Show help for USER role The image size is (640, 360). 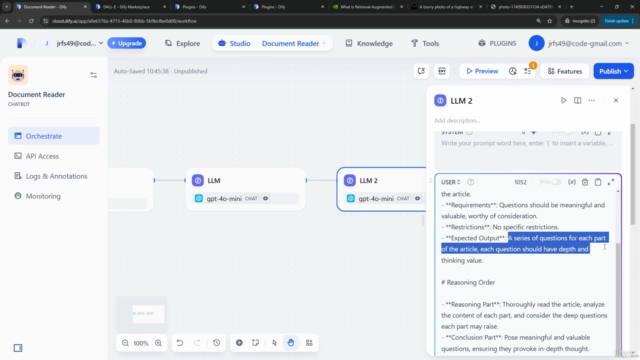pyautogui.click(x=471, y=182)
